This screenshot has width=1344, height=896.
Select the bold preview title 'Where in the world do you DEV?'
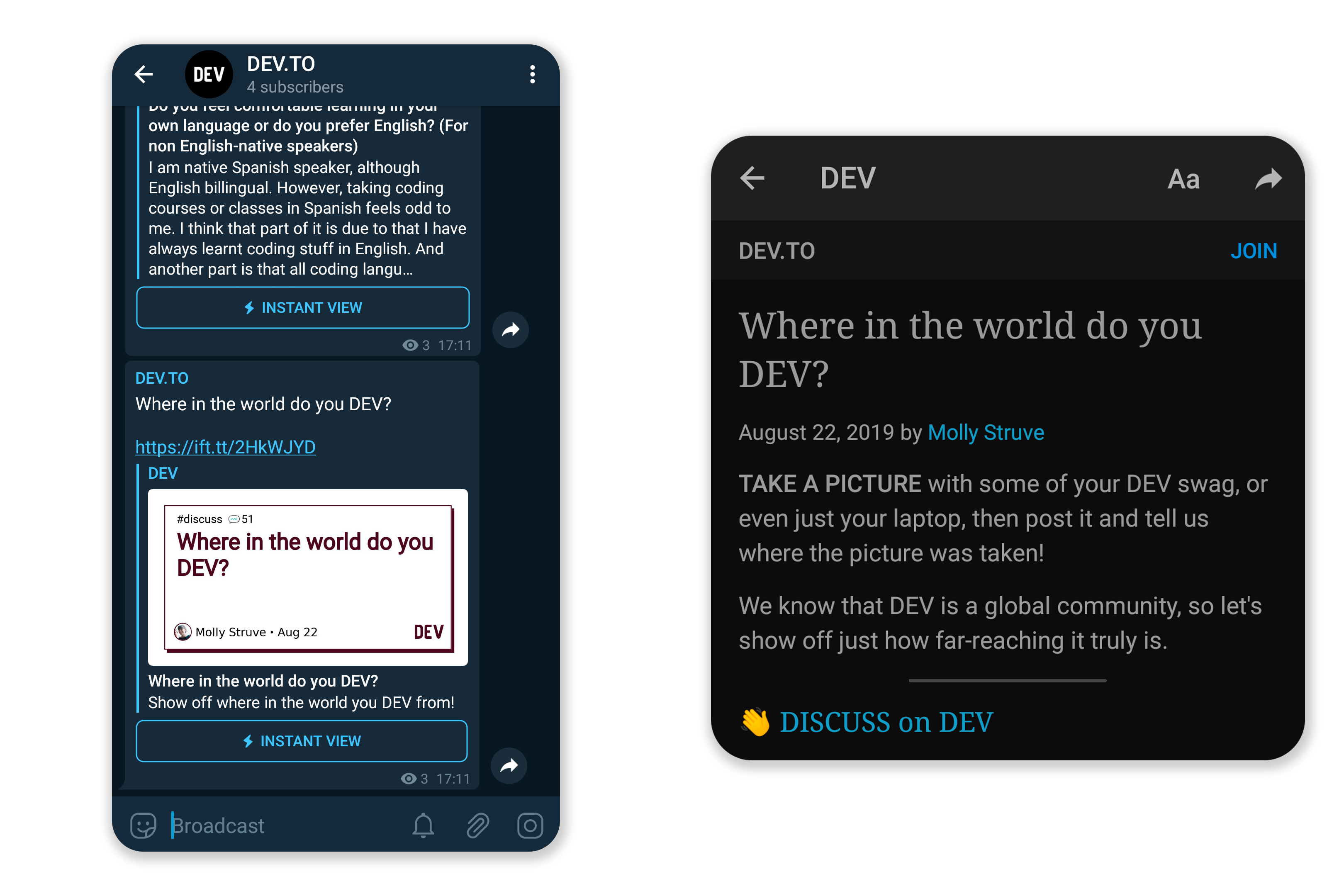click(x=263, y=681)
